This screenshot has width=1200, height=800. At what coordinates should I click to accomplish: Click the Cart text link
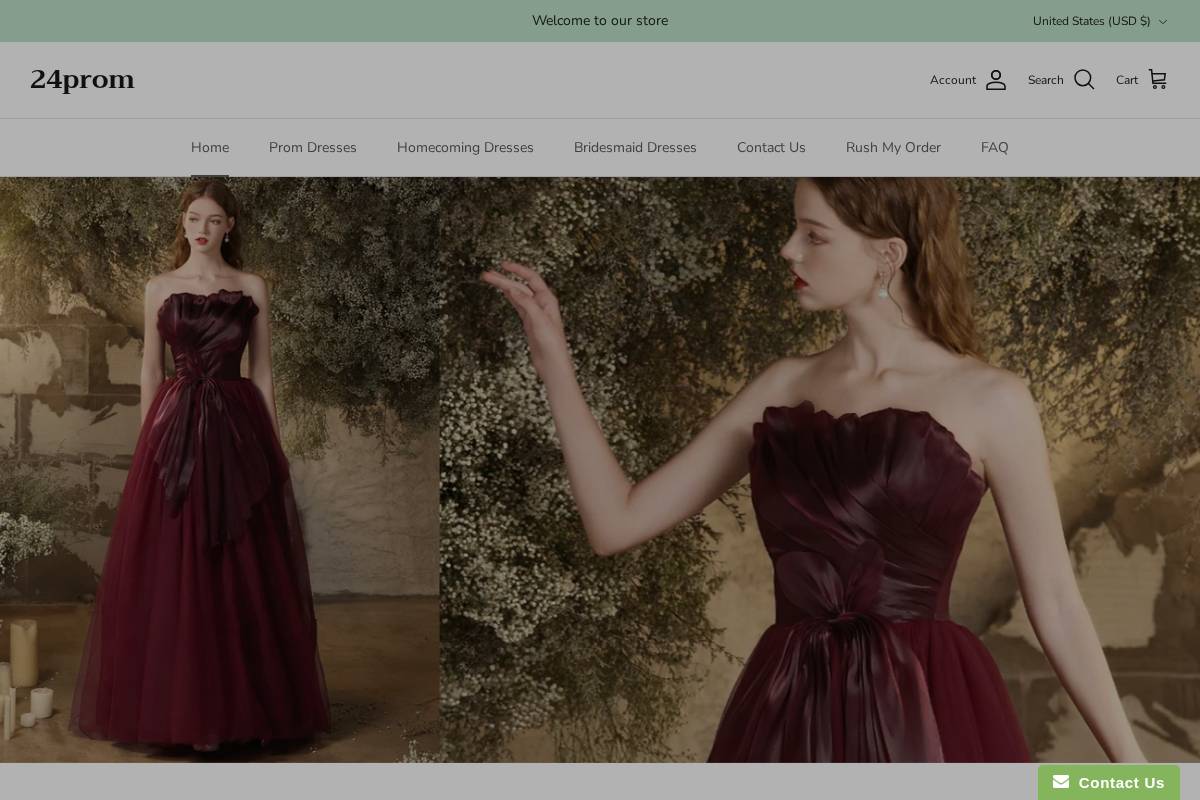tap(1127, 80)
